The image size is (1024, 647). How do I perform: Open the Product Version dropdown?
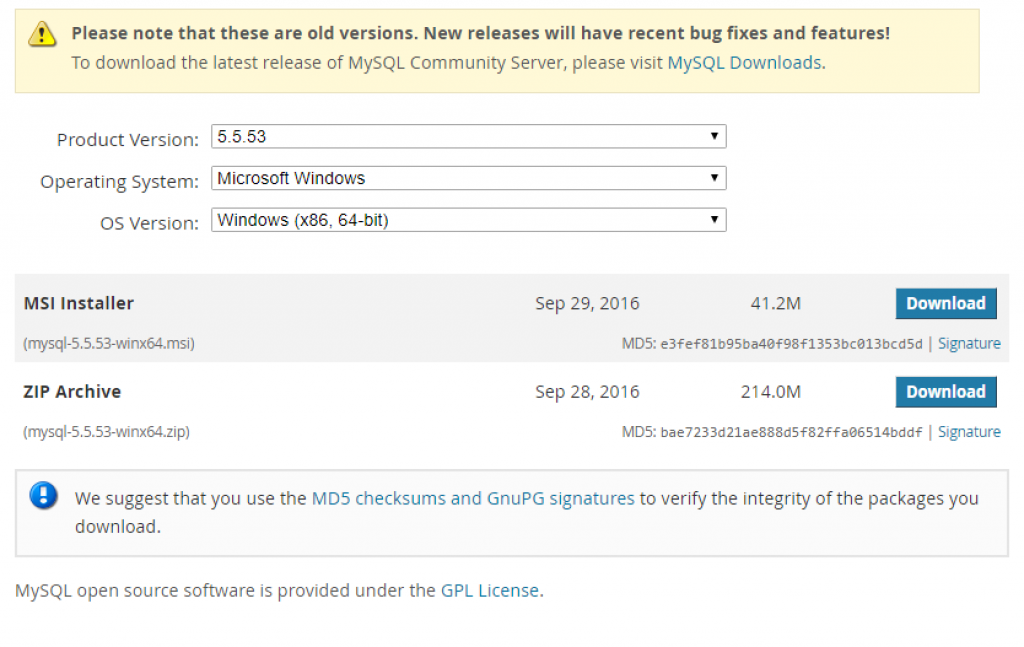[x=468, y=137]
